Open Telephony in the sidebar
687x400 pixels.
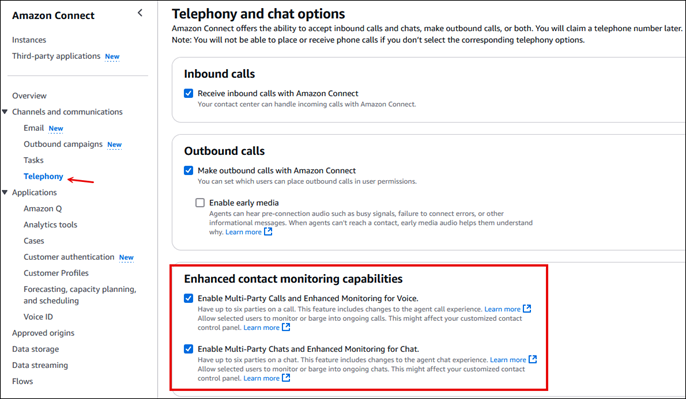[x=43, y=176]
